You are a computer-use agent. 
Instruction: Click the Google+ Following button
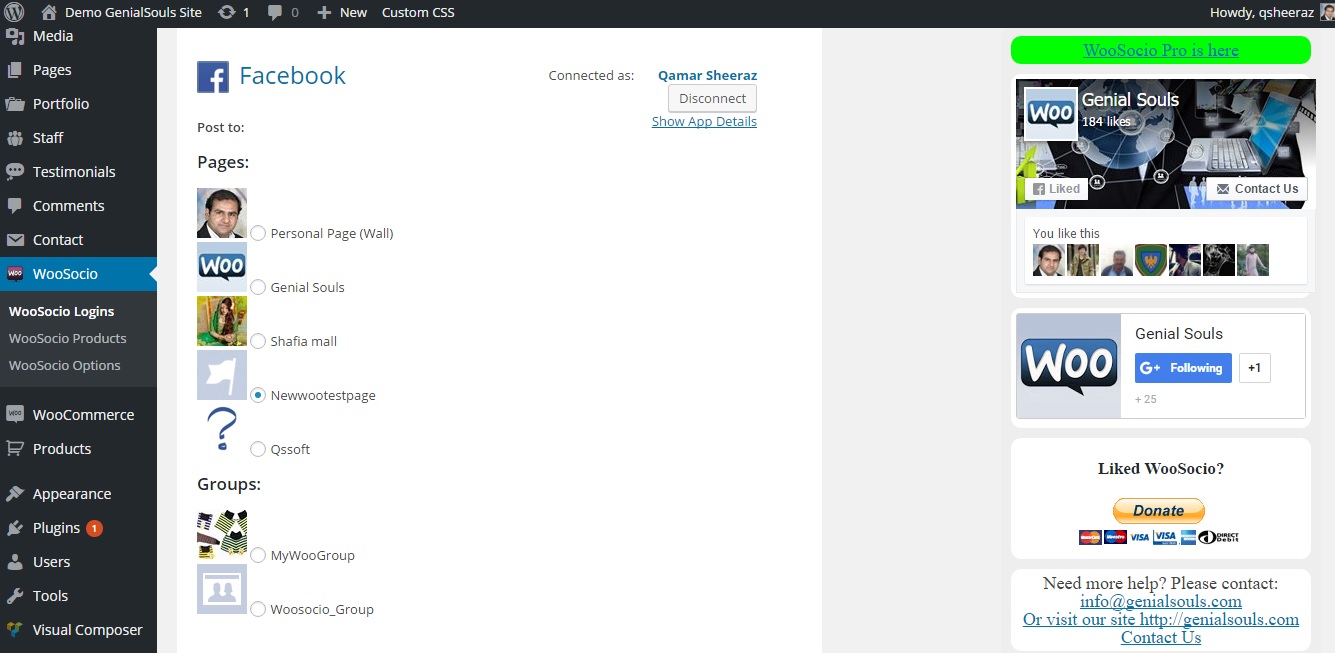click(x=1183, y=368)
